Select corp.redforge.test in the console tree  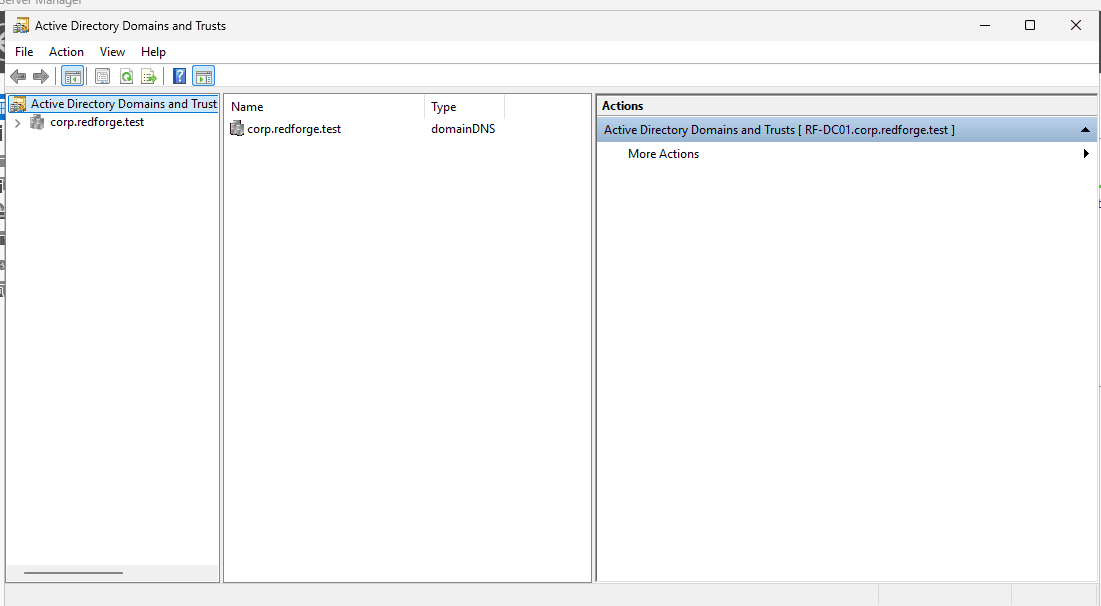pos(97,122)
